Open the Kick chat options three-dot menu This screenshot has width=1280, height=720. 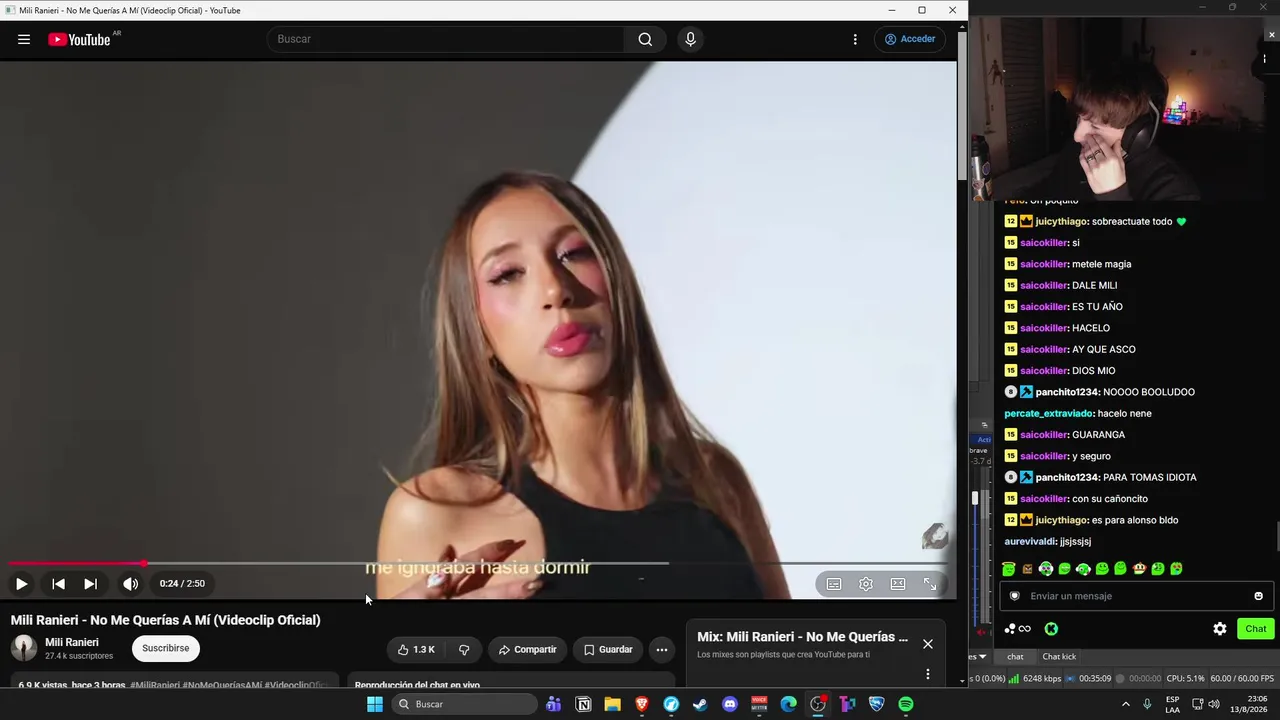1264,59
